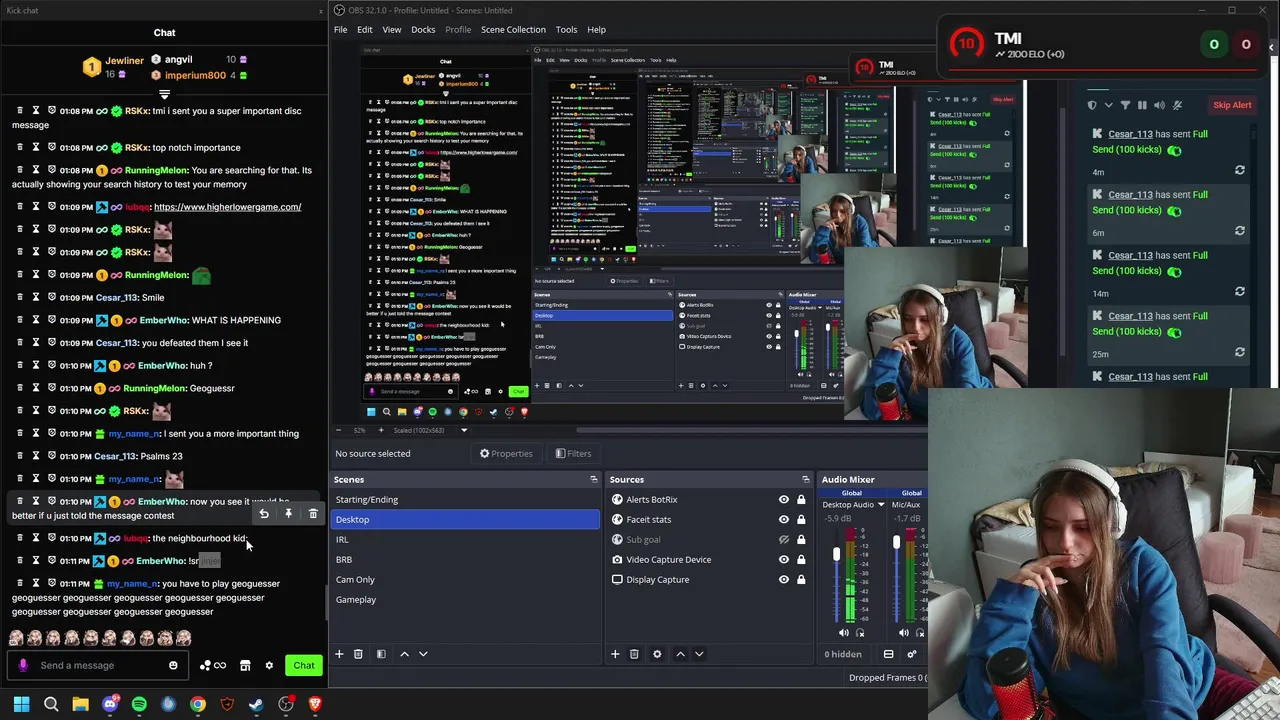The height and width of the screenshot is (720, 1280).
Task: Open chat settings gear in Kick chat
Action: 269,666
